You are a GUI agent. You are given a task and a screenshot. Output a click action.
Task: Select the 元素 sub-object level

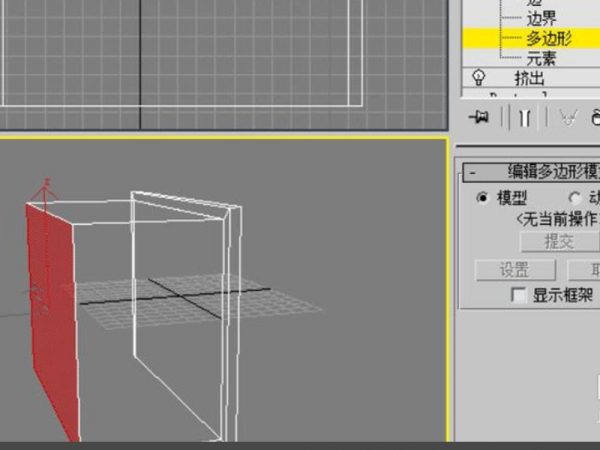pos(541,59)
